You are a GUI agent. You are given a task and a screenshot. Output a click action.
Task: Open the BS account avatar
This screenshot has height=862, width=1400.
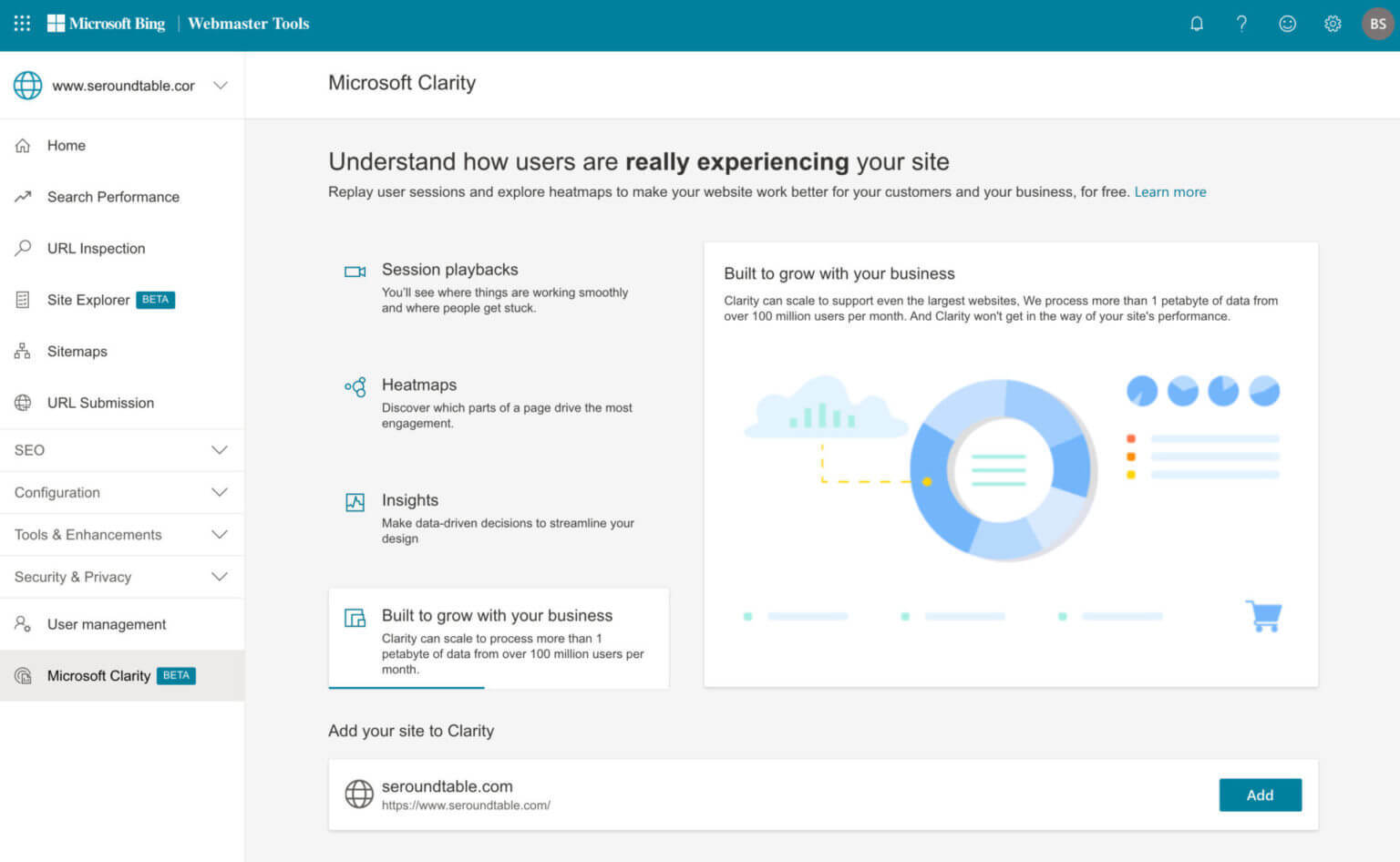(1377, 24)
